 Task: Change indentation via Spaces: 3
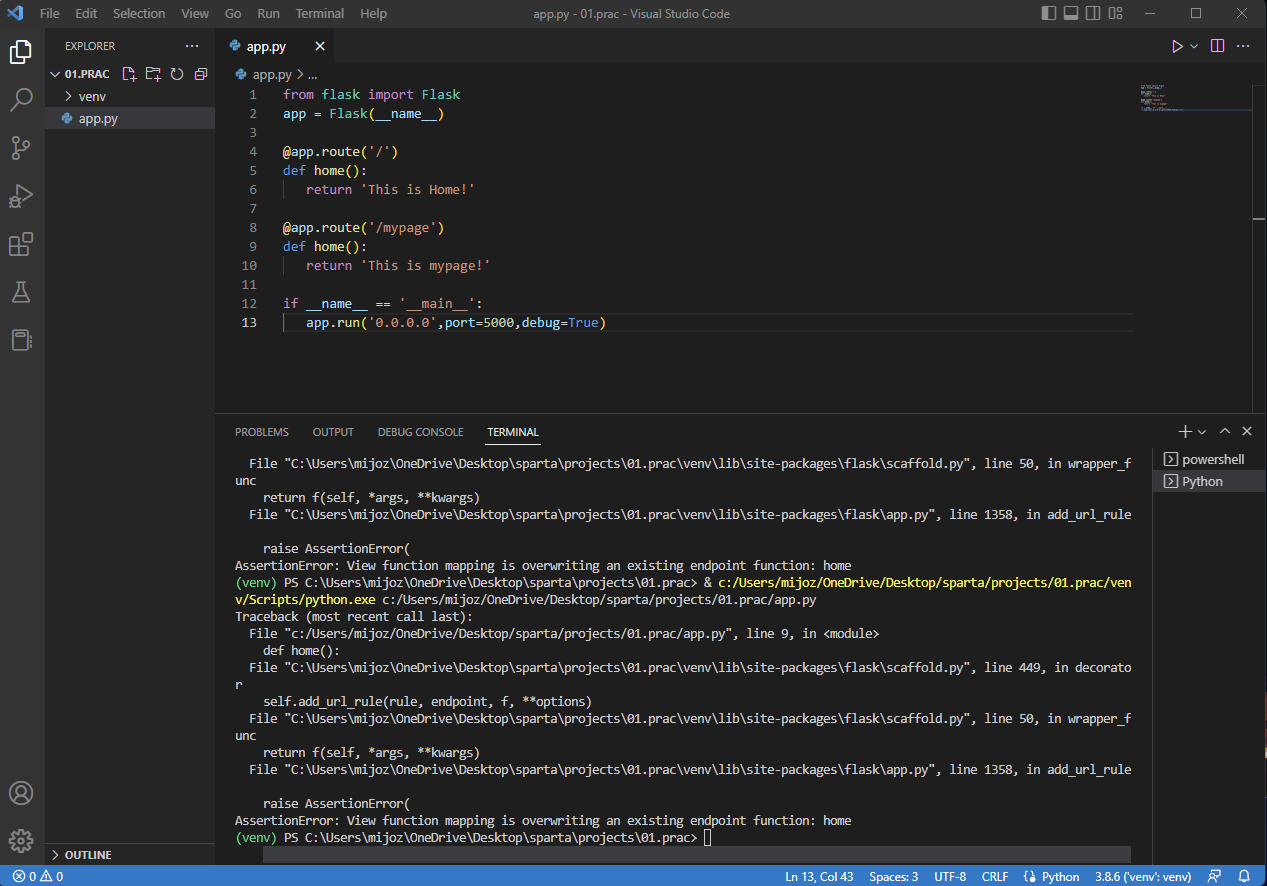click(893, 876)
